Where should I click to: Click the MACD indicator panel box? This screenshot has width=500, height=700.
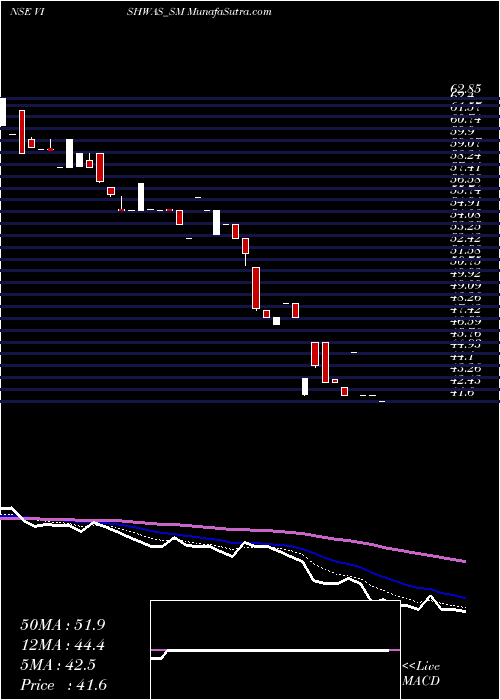point(275,650)
